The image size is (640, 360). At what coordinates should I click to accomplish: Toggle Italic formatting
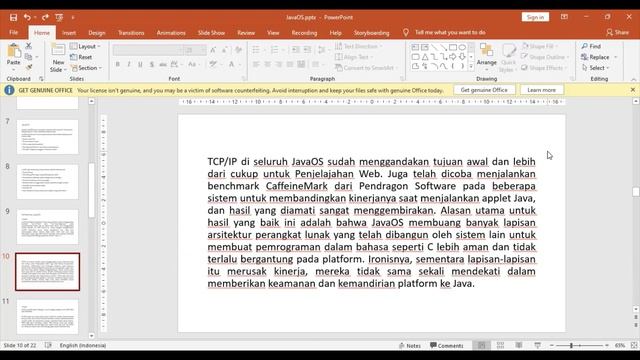click(129, 64)
